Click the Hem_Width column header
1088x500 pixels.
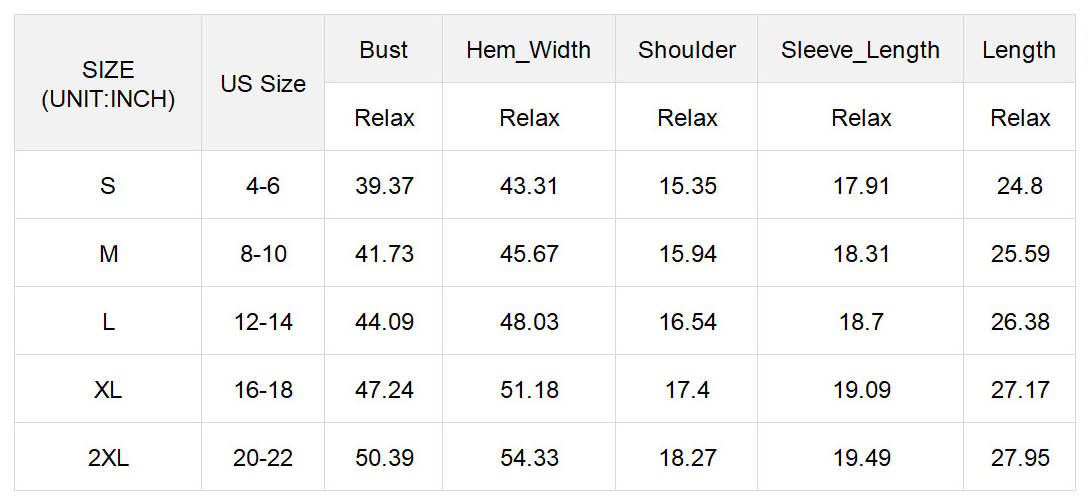pyautogui.click(x=528, y=50)
